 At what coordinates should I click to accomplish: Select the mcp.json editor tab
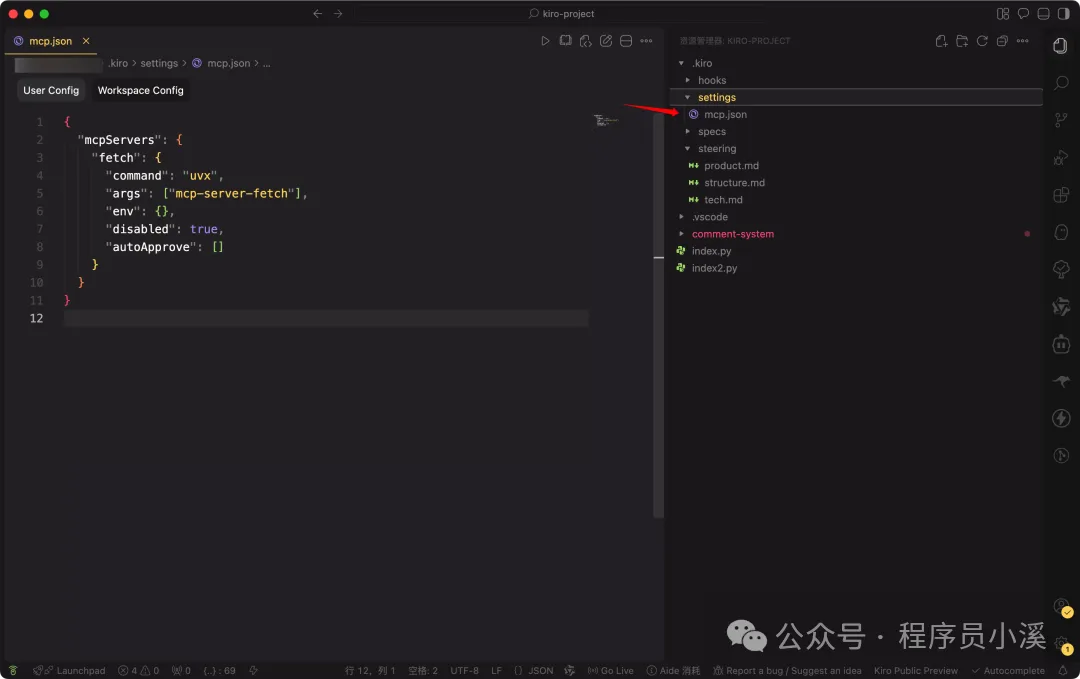click(x=50, y=41)
